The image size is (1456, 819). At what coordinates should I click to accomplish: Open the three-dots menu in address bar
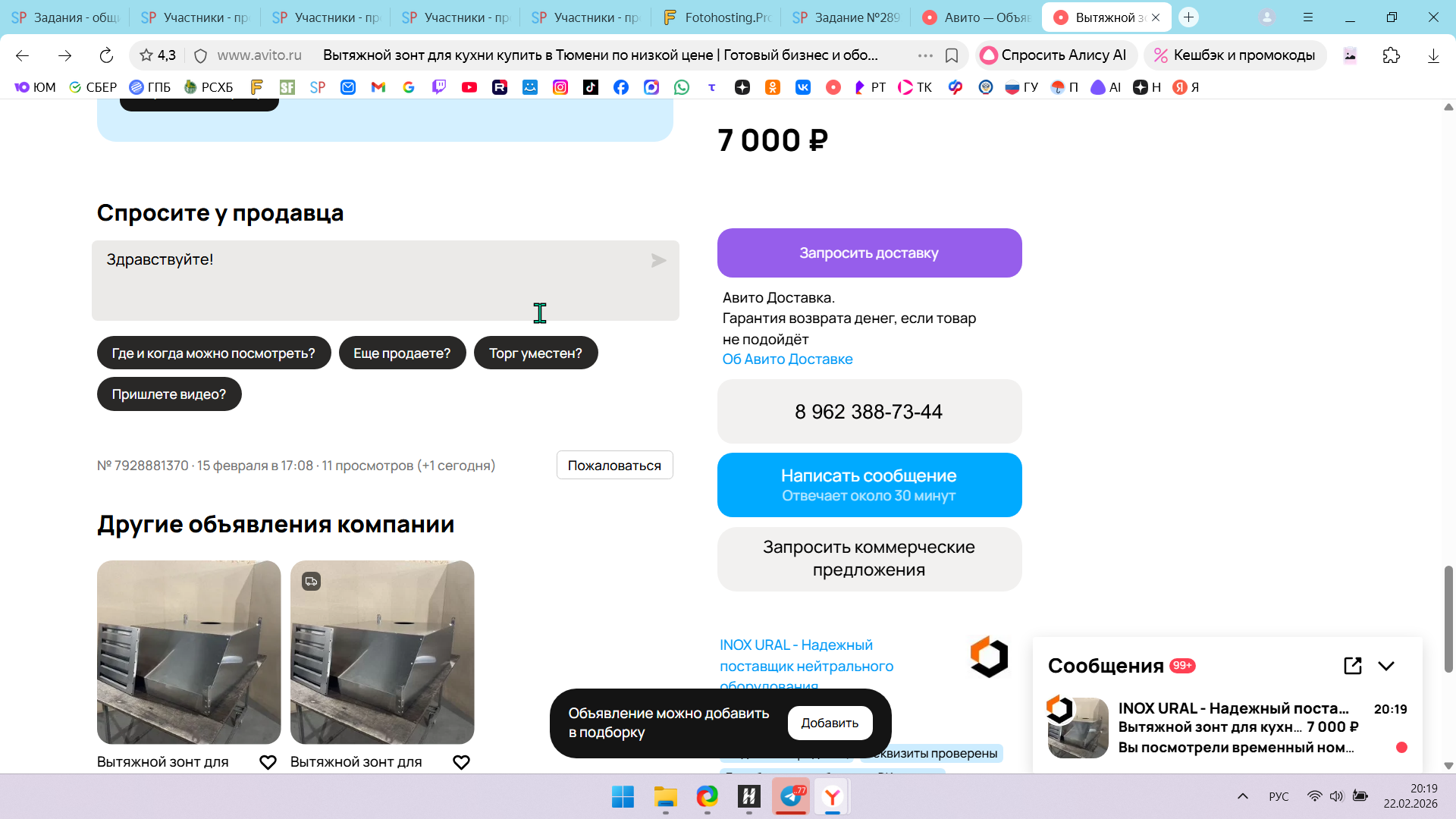[925, 55]
